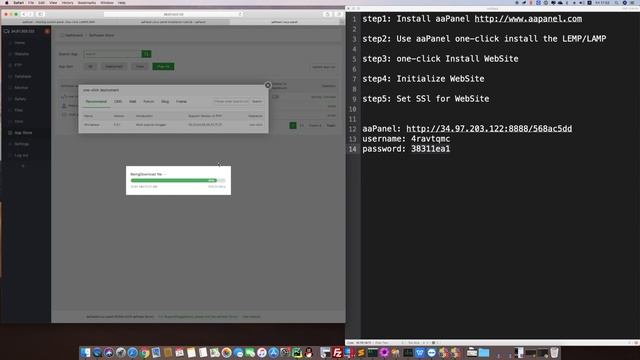Open Cron in the aaPanel sidebar
The height and width of the screenshot is (360, 640).
pos(19,121)
